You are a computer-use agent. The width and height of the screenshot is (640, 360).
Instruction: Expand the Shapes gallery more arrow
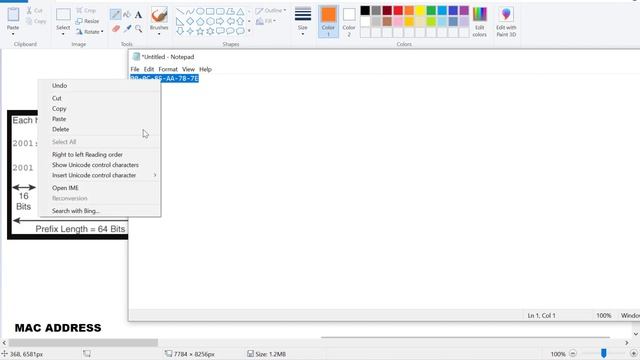point(249,31)
